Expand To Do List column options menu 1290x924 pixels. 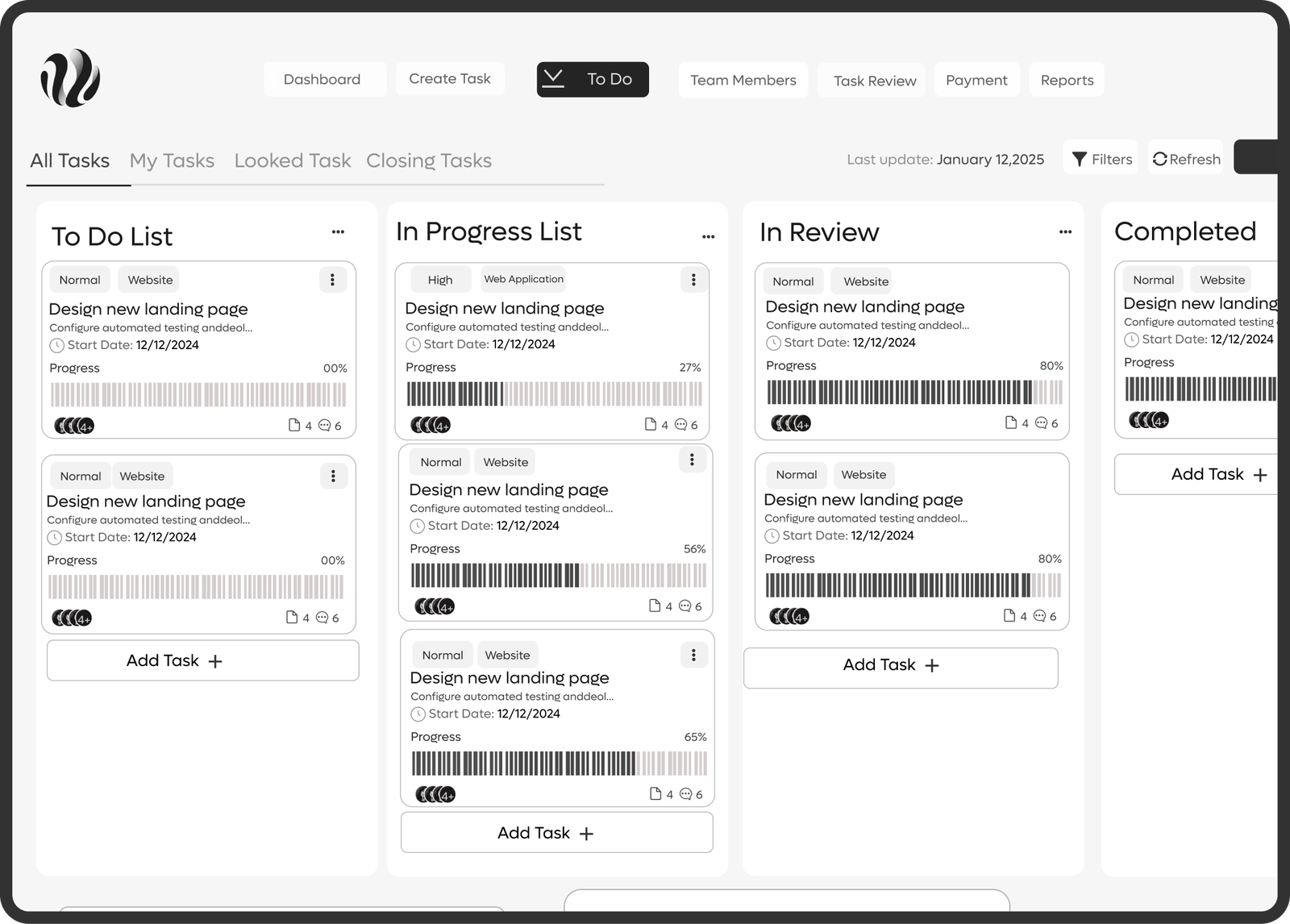338,232
